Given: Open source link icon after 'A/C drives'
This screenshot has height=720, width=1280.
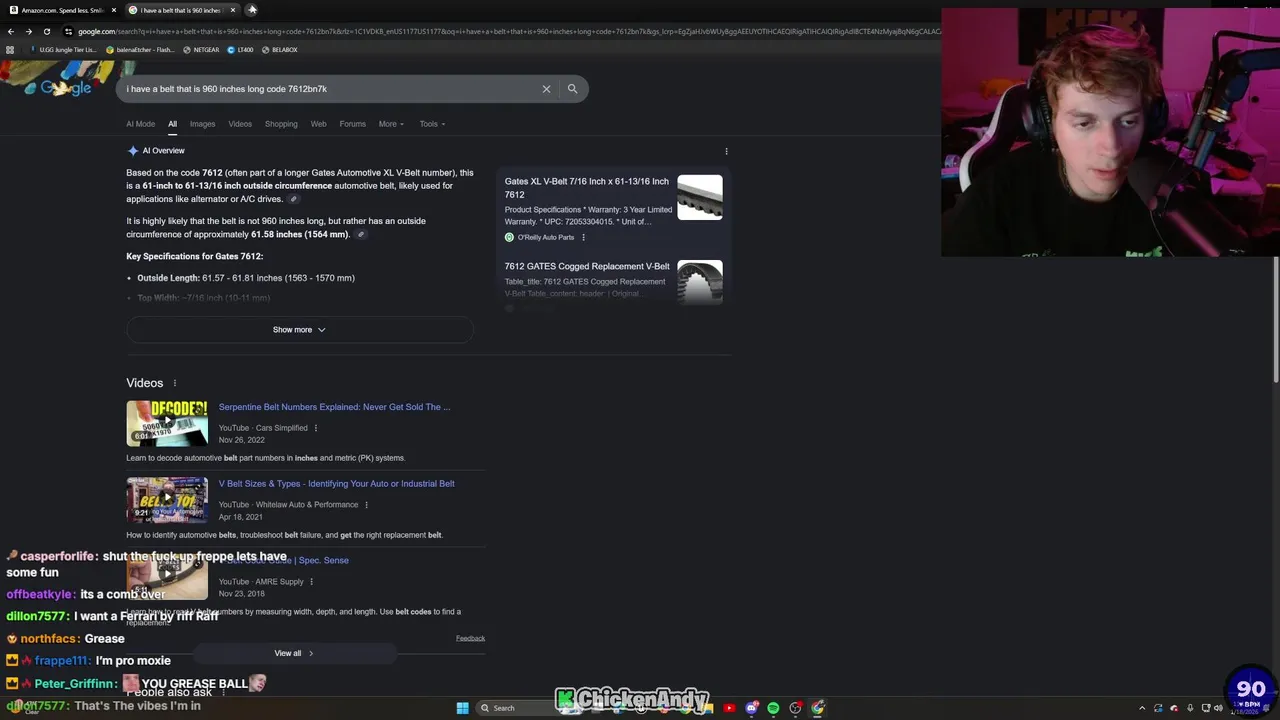Looking at the screenshot, I should pyautogui.click(x=293, y=199).
